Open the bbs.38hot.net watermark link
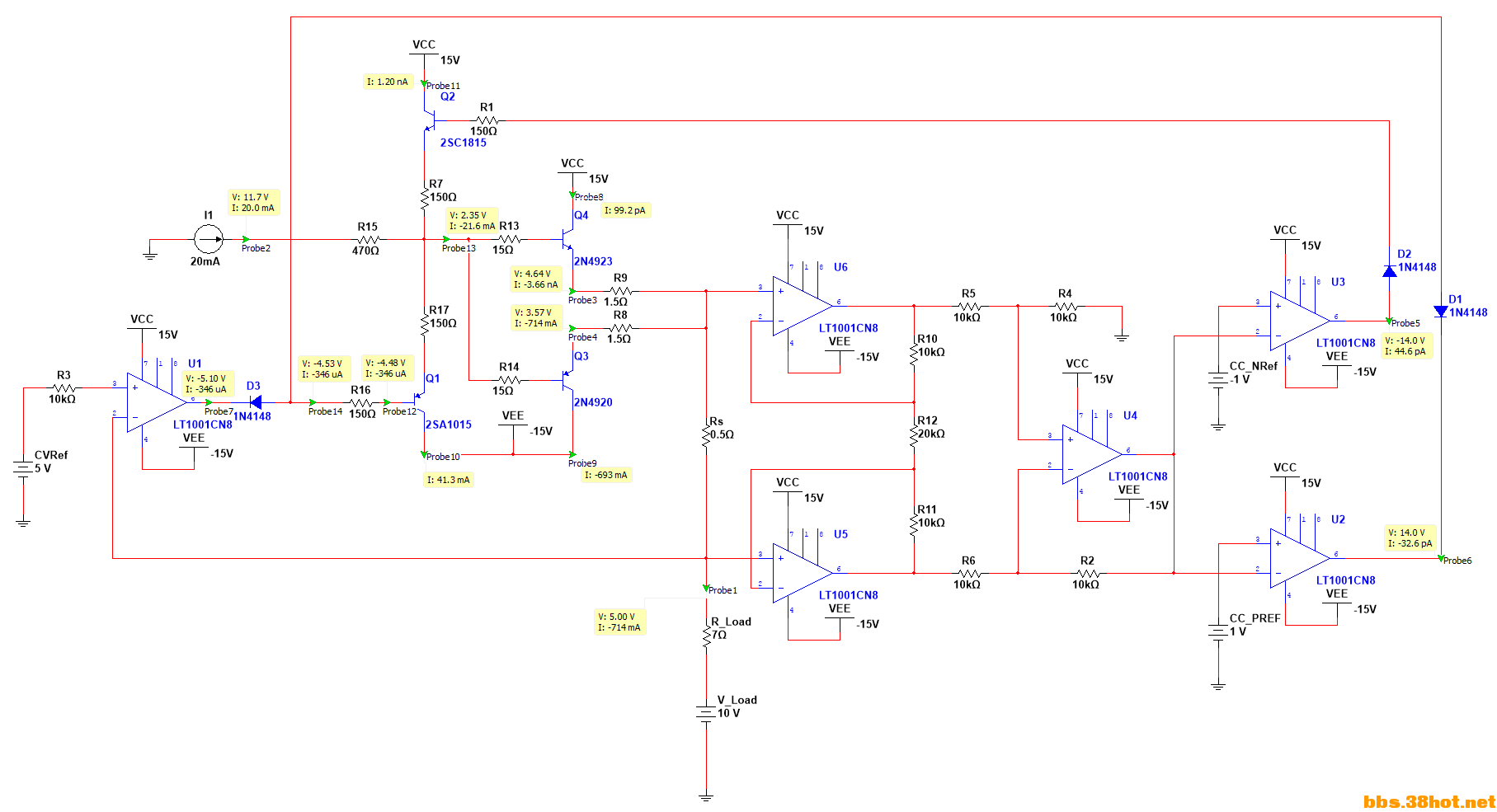Image resolution: width=1497 pixels, height=812 pixels. (1429, 801)
